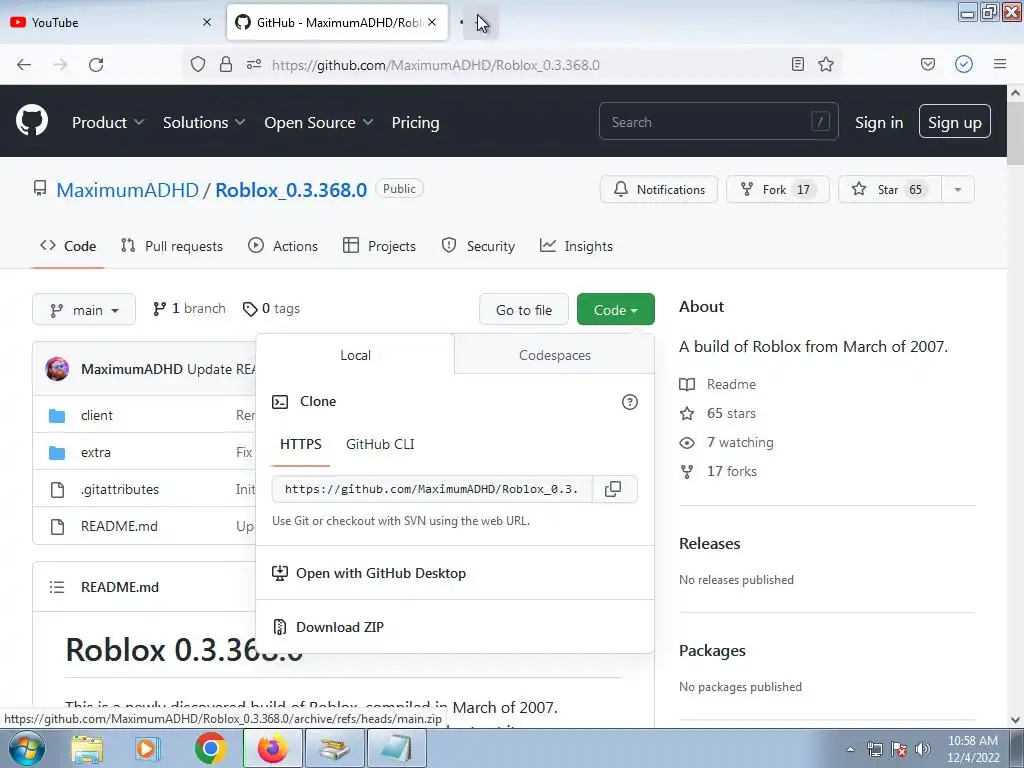
Task: Show site security padlock info
Action: pos(225,64)
